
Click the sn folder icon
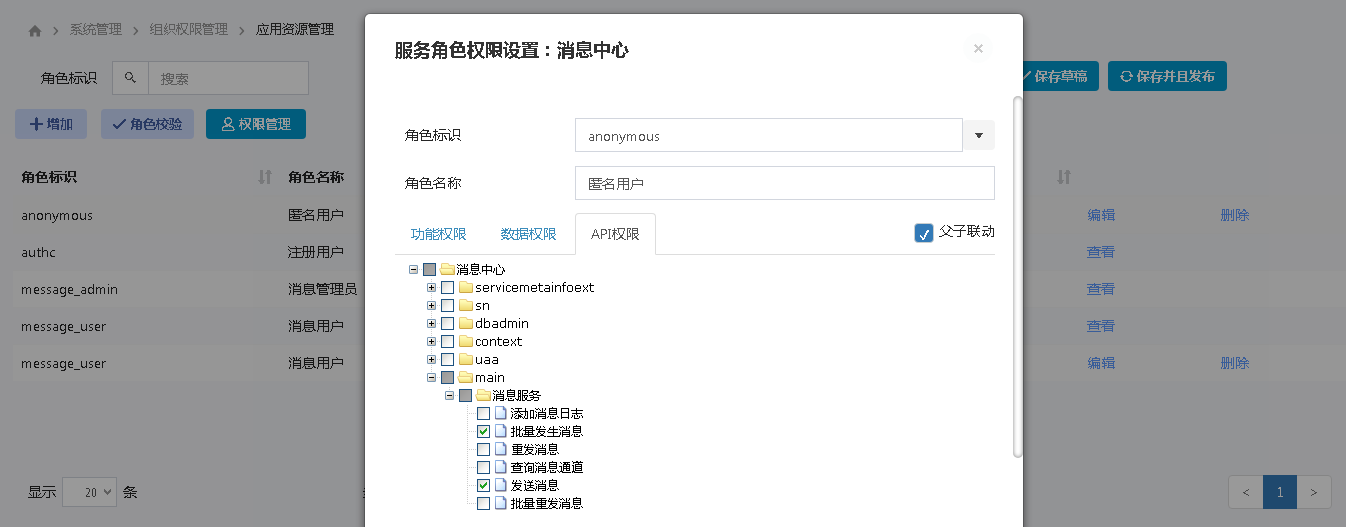pos(466,306)
